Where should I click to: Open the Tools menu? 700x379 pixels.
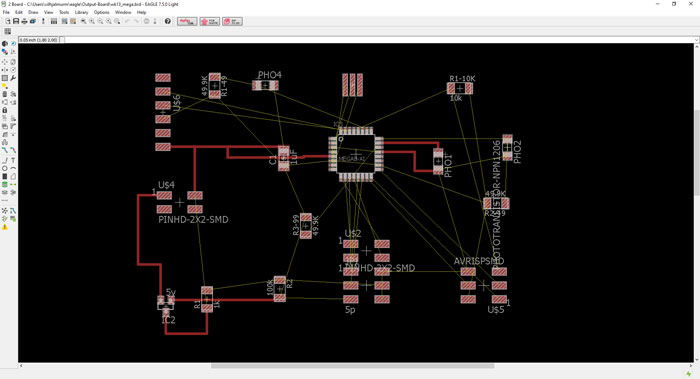(x=64, y=12)
